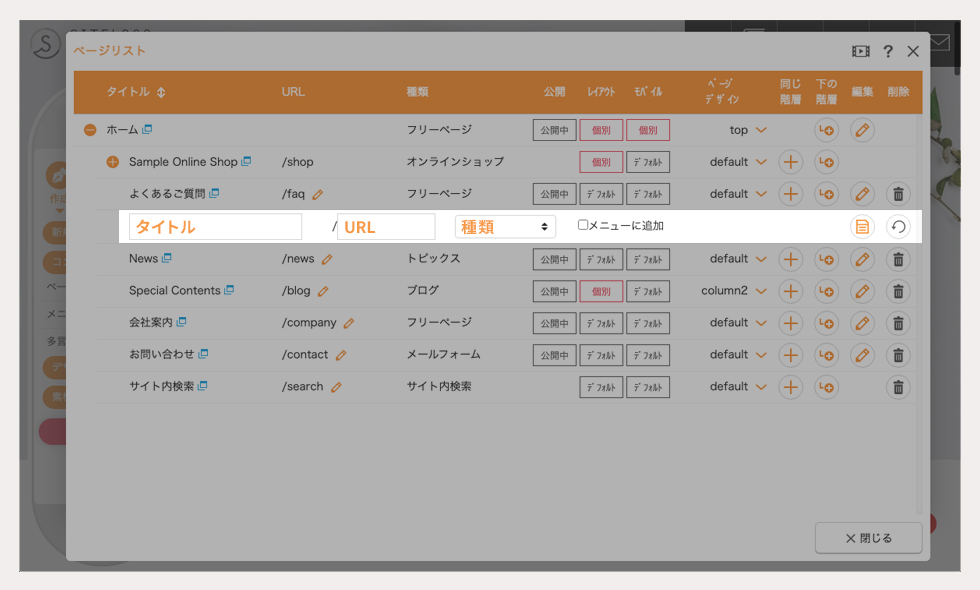Cancel new page row with undo icon
The image size is (980, 590).
click(x=898, y=227)
